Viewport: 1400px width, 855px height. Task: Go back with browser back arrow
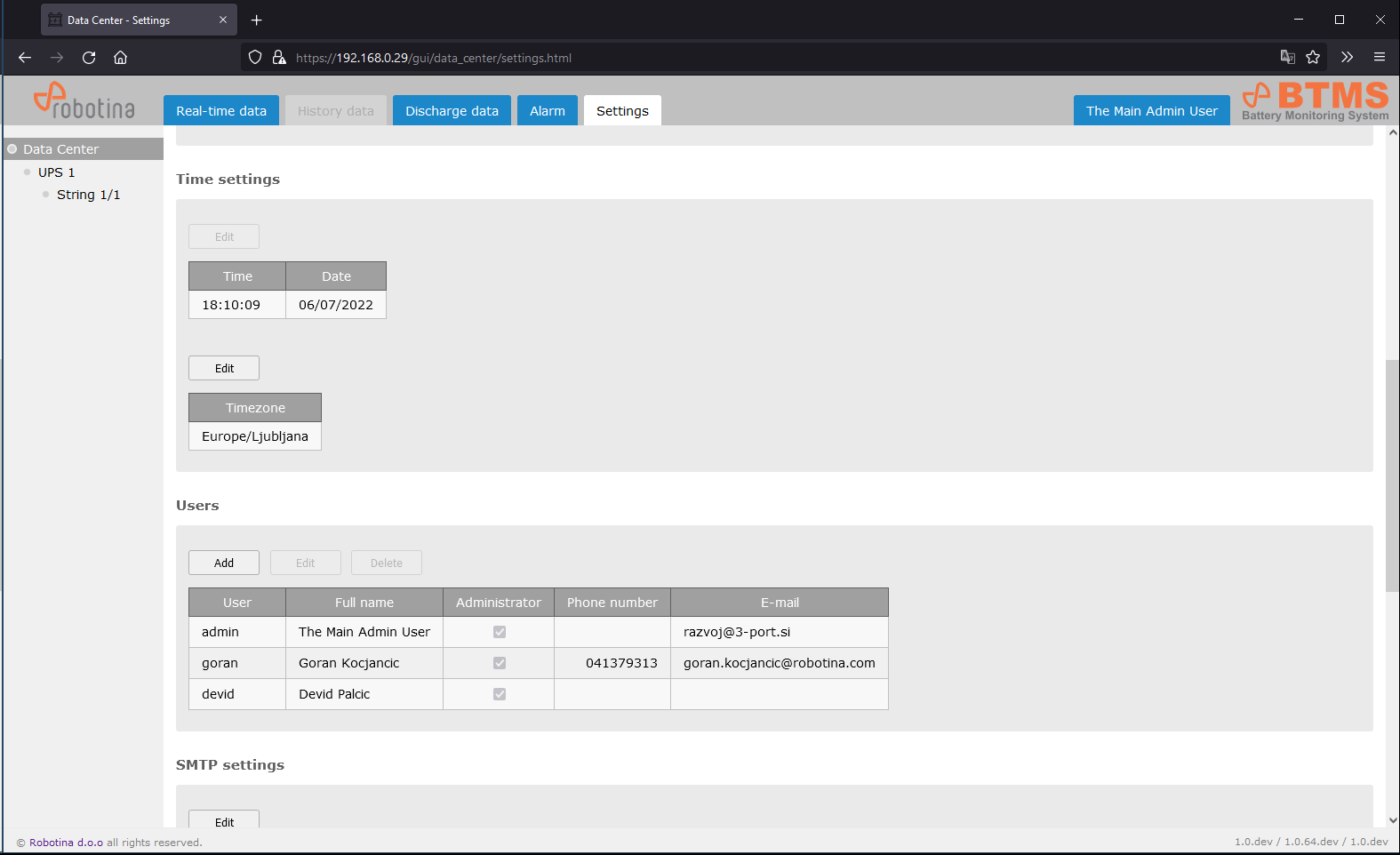point(25,58)
